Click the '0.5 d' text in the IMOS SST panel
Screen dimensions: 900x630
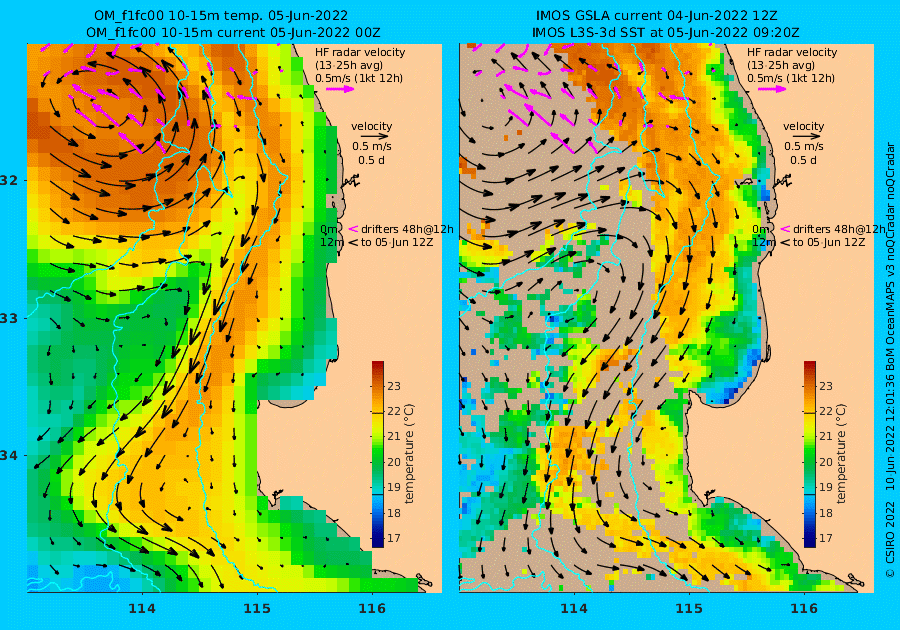804,160
